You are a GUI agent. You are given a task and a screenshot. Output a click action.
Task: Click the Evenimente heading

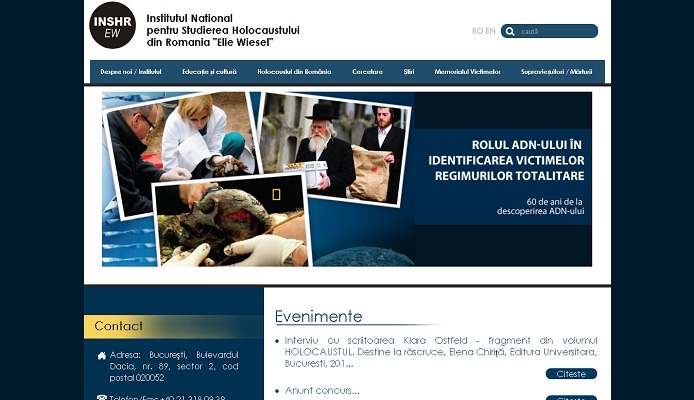tap(318, 316)
